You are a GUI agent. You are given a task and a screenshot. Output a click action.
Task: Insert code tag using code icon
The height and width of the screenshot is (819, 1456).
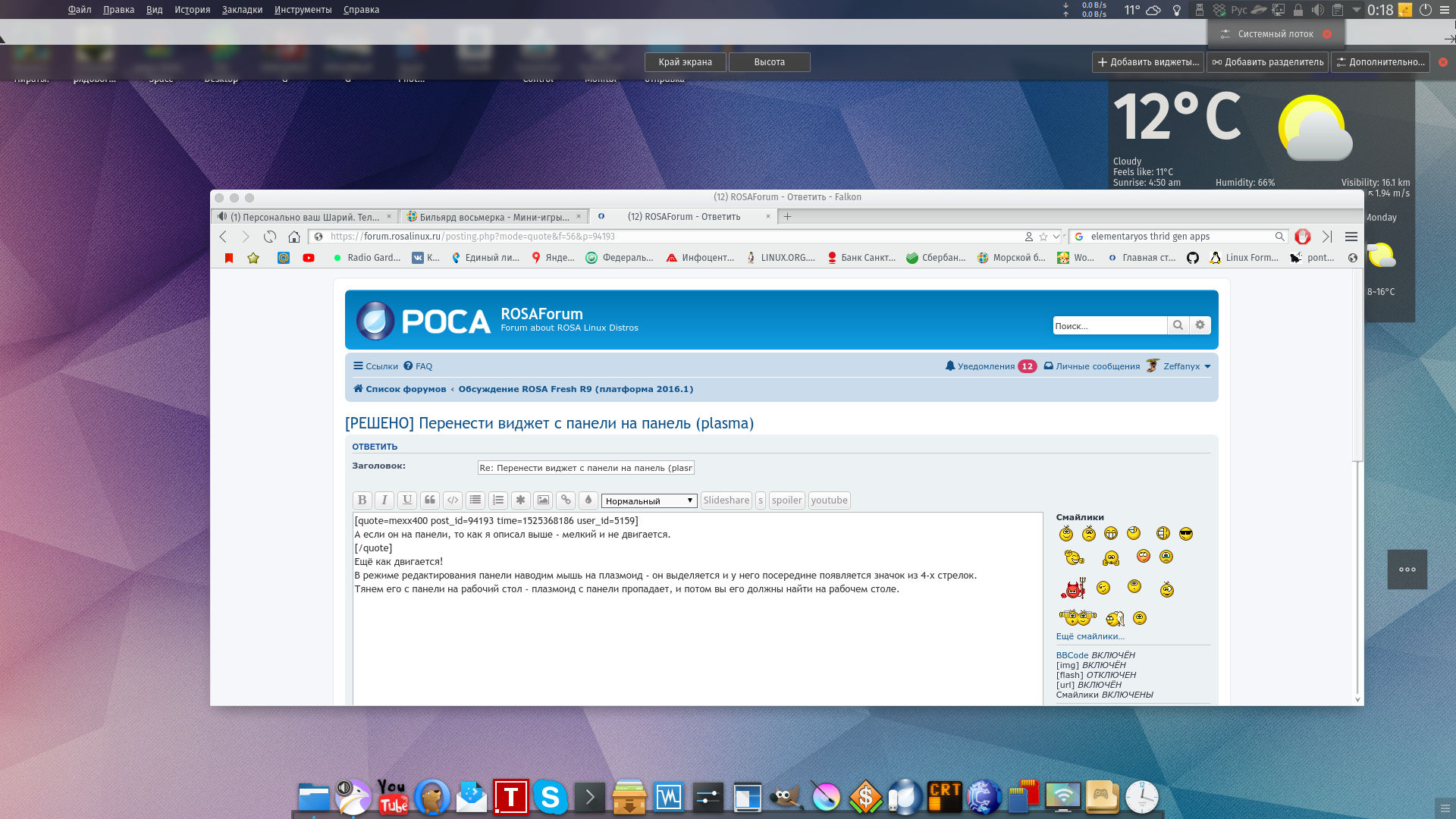tap(453, 500)
